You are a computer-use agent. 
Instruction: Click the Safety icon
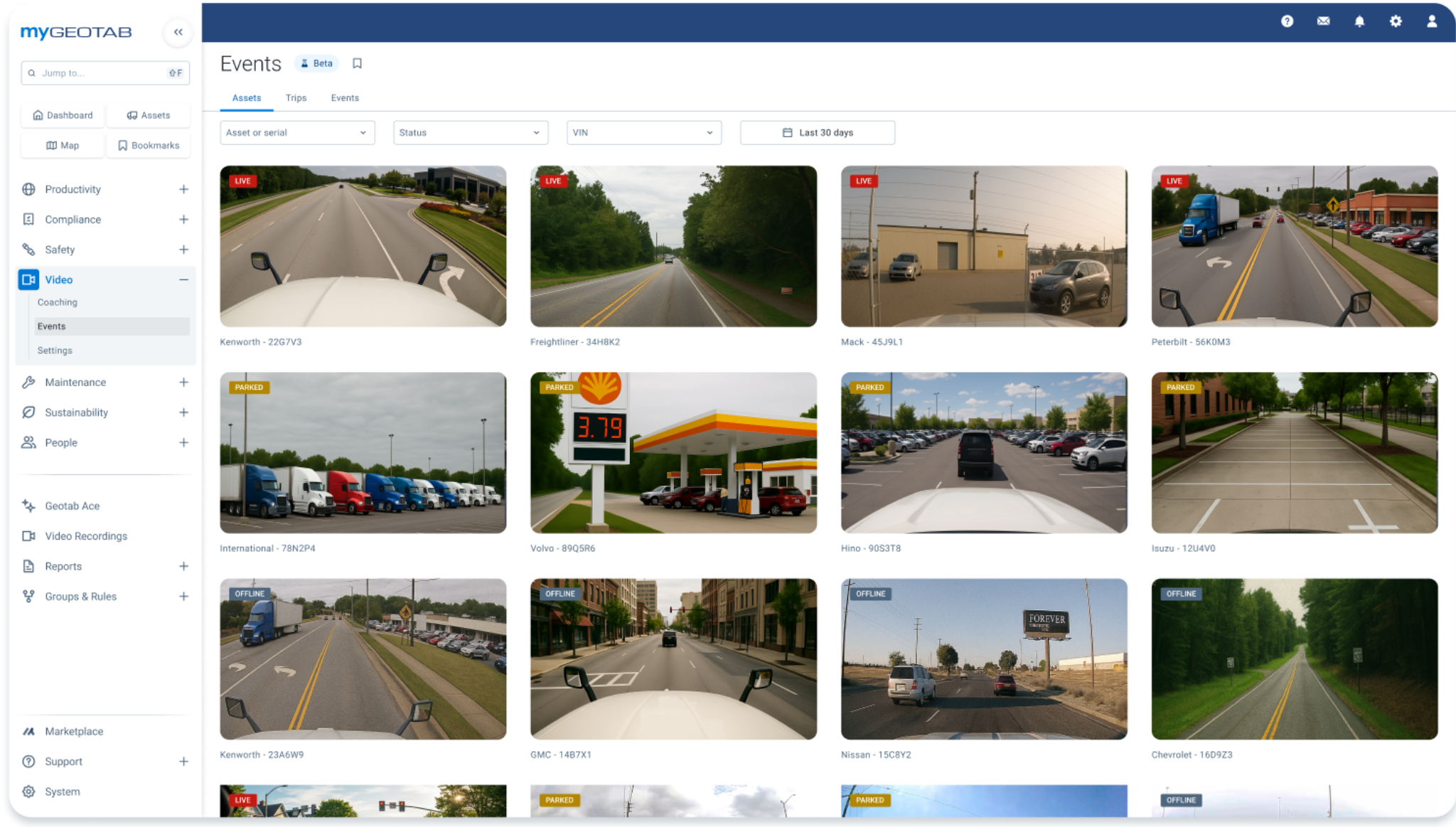pos(28,250)
